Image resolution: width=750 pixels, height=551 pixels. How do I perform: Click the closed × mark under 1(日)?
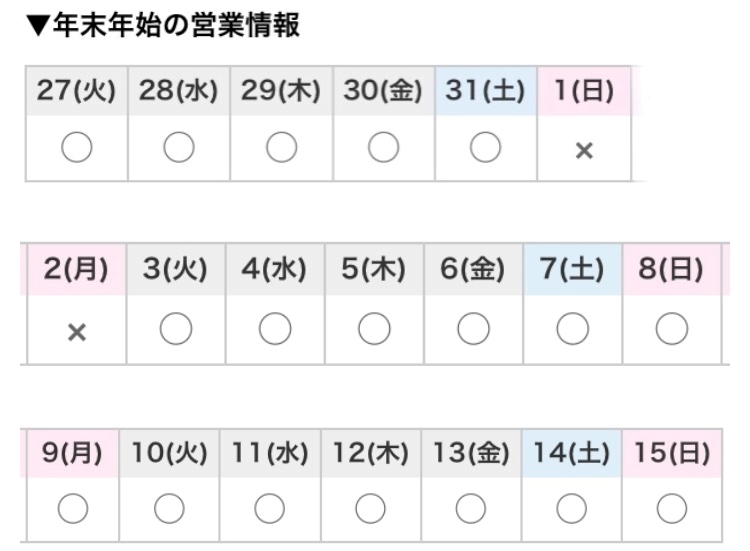pos(584,150)
